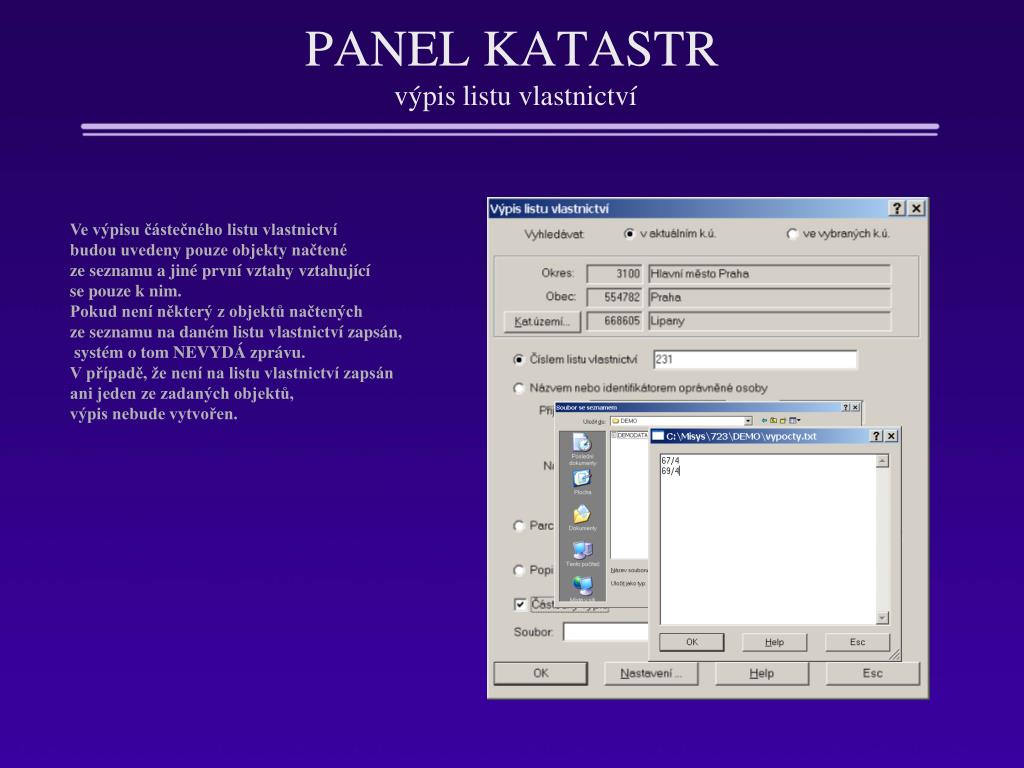The width and height of the screenshot is (1024, 768).
Task: Click line '69/4' in the text editor
Action: 670,470
